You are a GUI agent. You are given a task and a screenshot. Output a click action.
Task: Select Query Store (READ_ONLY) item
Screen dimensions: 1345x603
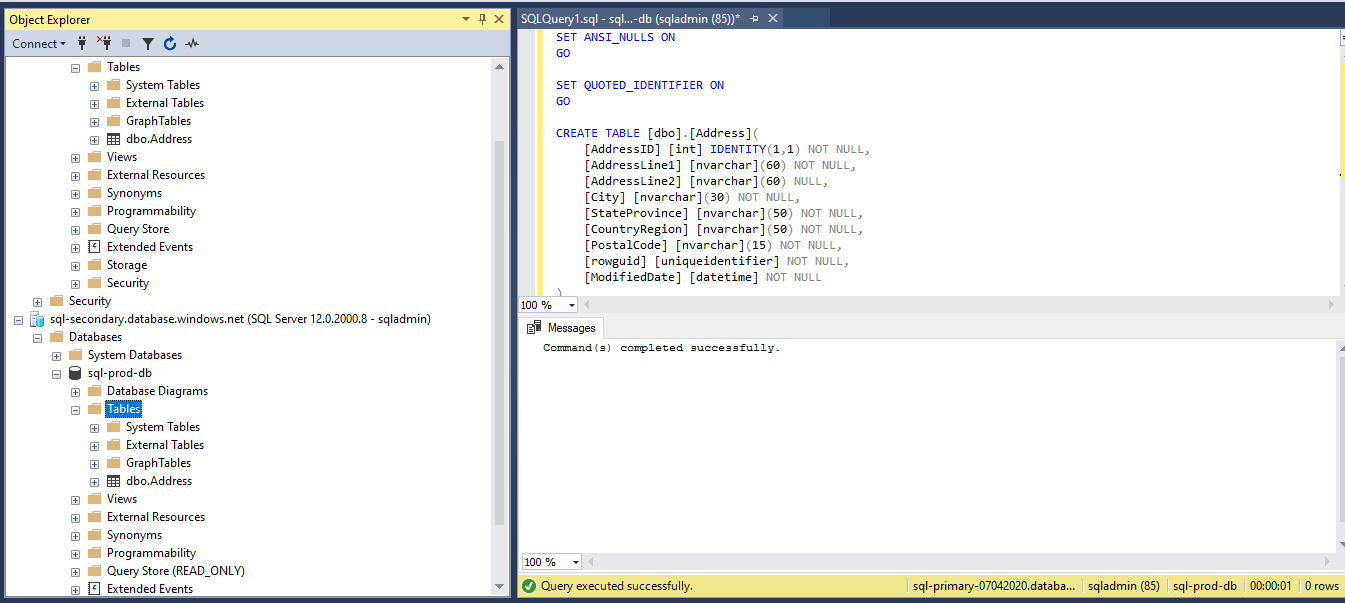point(176,571)
